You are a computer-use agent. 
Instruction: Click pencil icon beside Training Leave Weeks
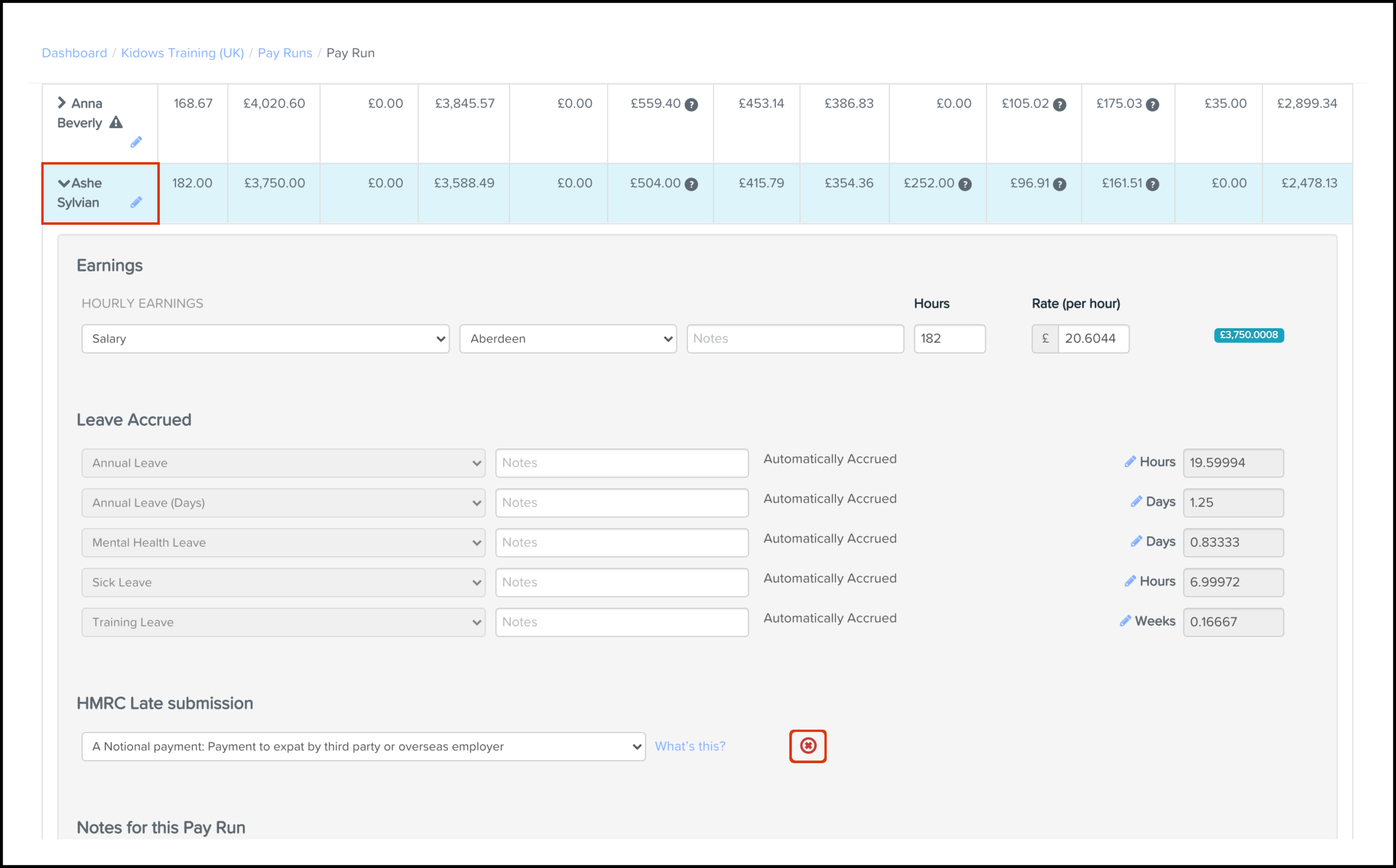point(1125,621)
